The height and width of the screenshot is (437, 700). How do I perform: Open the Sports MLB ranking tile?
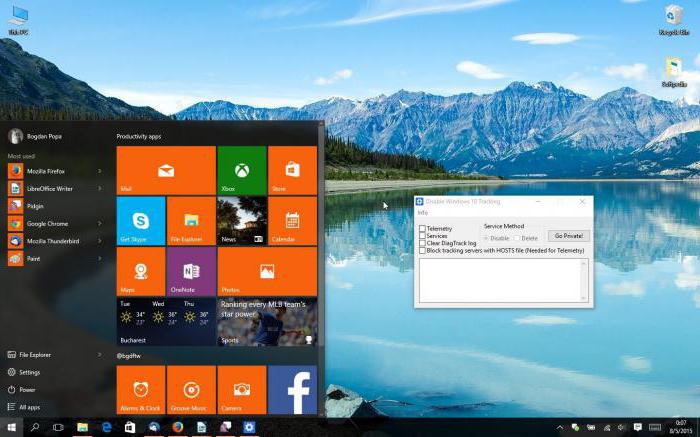267,322
